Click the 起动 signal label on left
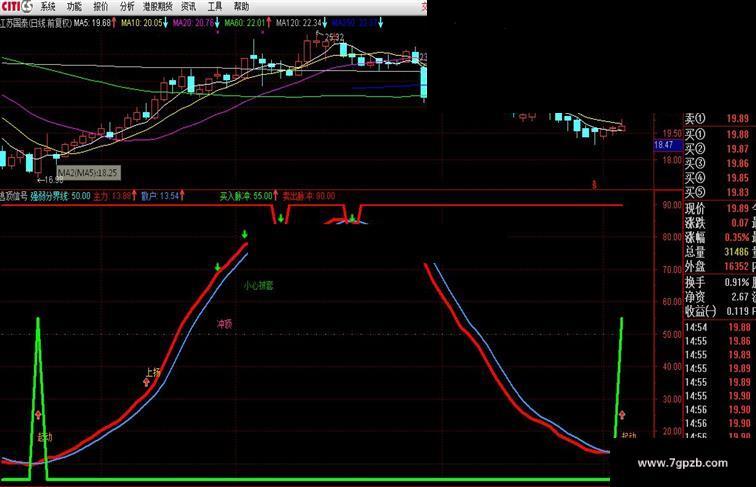This screenshot has width=756, height=487. 44,437
